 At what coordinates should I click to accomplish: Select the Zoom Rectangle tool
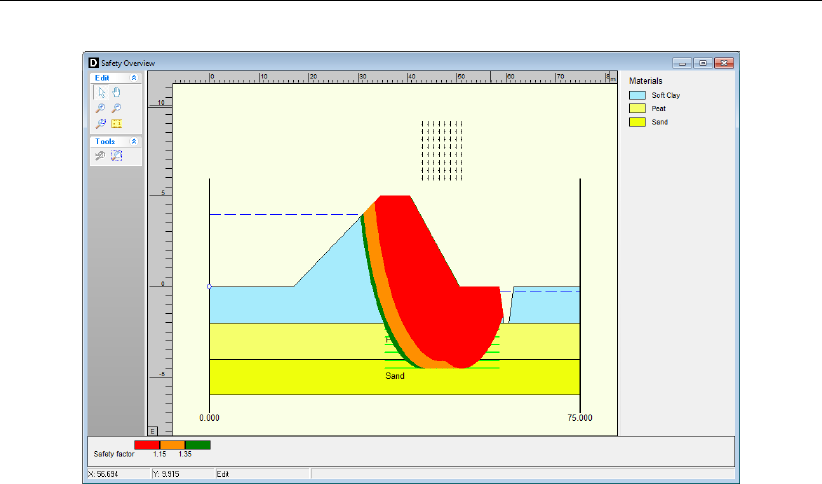click(x=101, y=124)
